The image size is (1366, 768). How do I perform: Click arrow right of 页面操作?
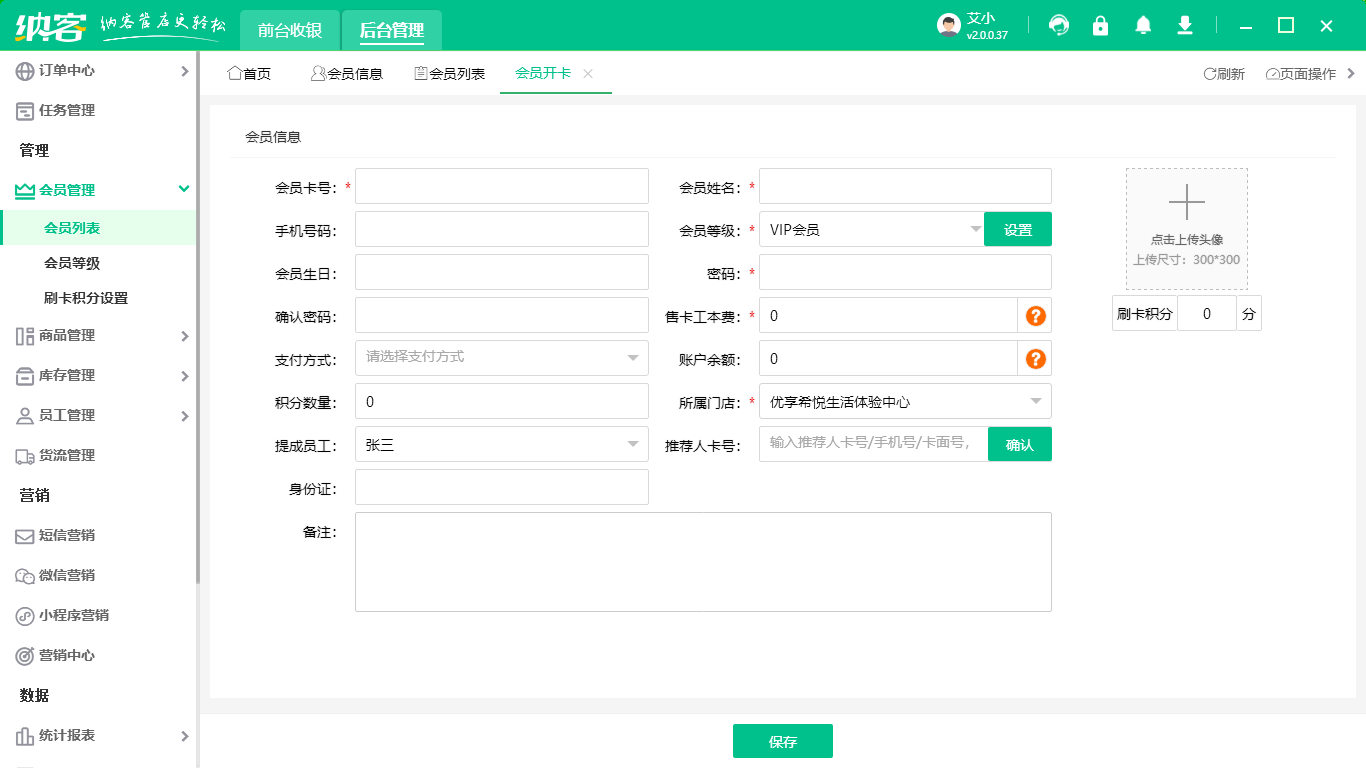pos(1351,73)
